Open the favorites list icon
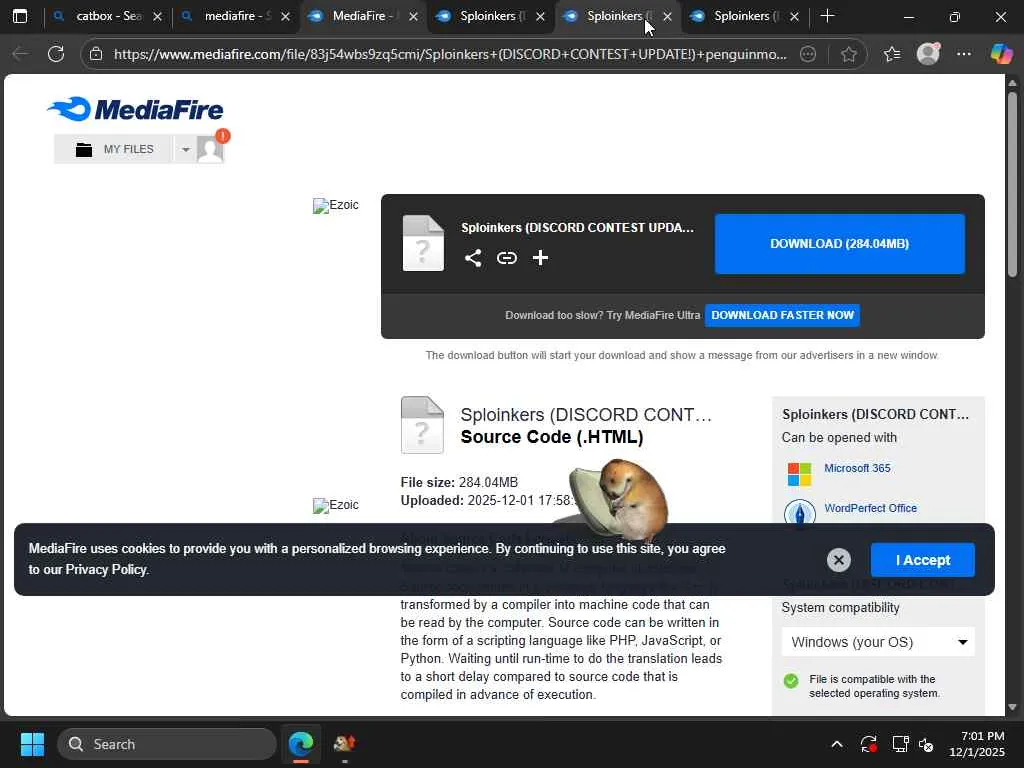Screen dimensions: 1024x768 [891, 54]
